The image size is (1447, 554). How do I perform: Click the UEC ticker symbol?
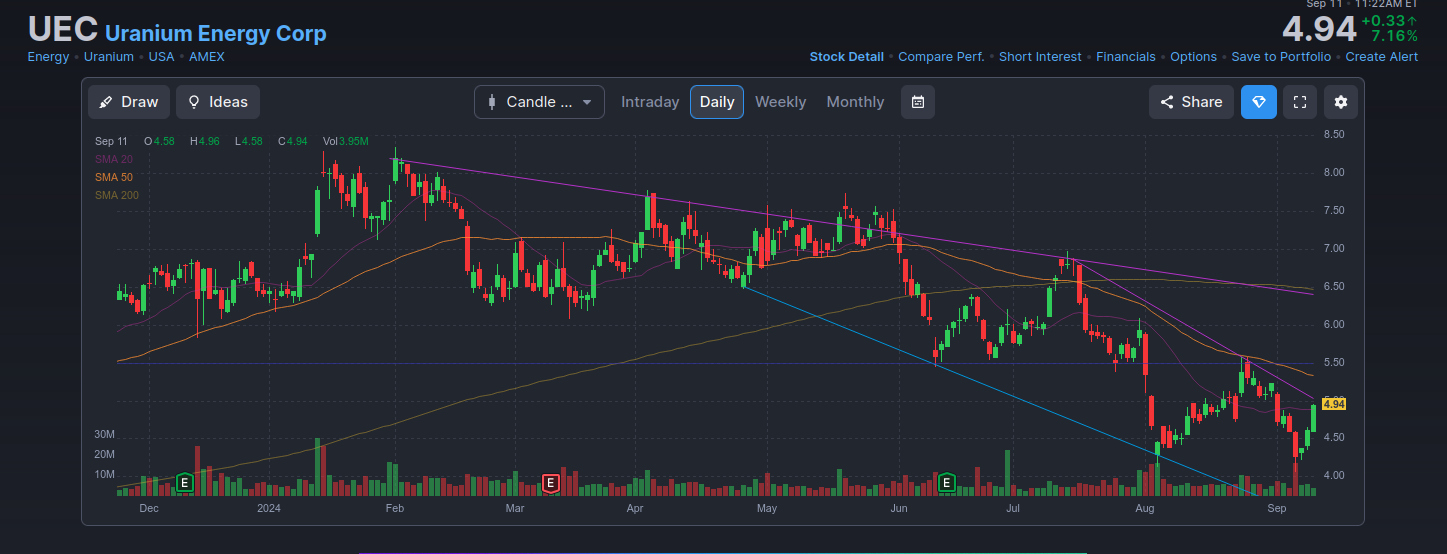point(63,29)
